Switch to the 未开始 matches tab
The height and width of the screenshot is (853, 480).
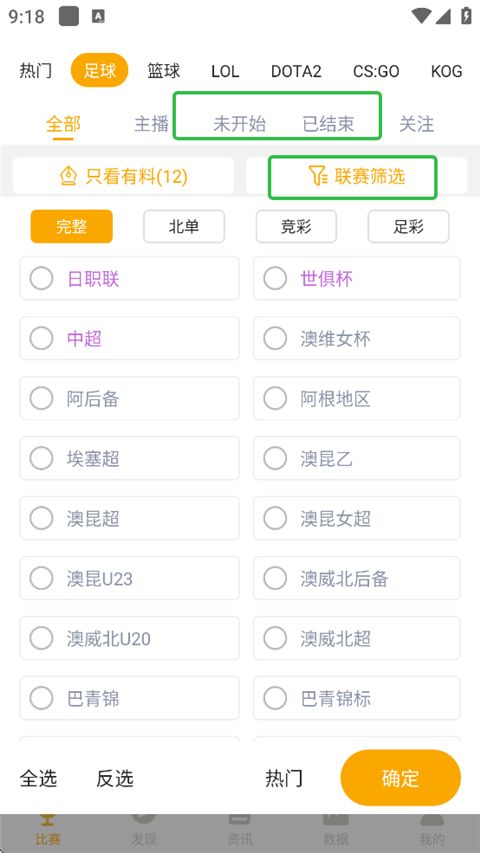click(239, 124)
